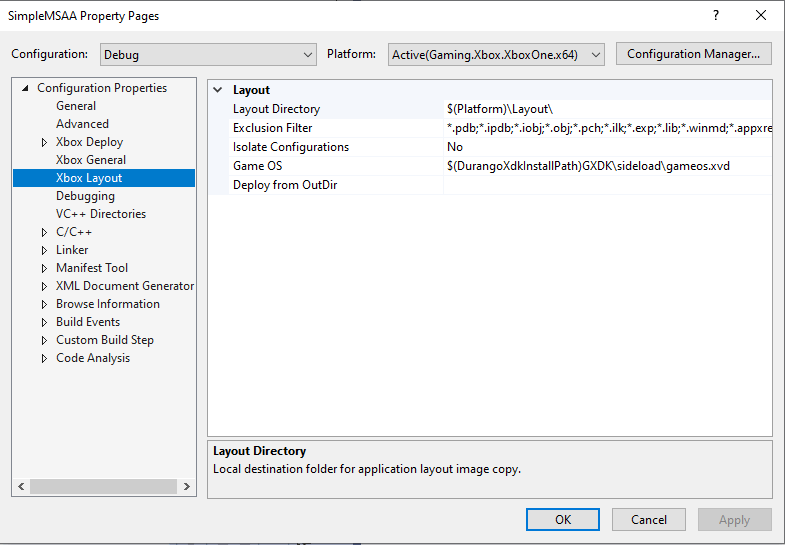The height and width of the screenshot is (545, 785).
Task: Expand the Code Analysis node
Action: (x=45, y=358)
